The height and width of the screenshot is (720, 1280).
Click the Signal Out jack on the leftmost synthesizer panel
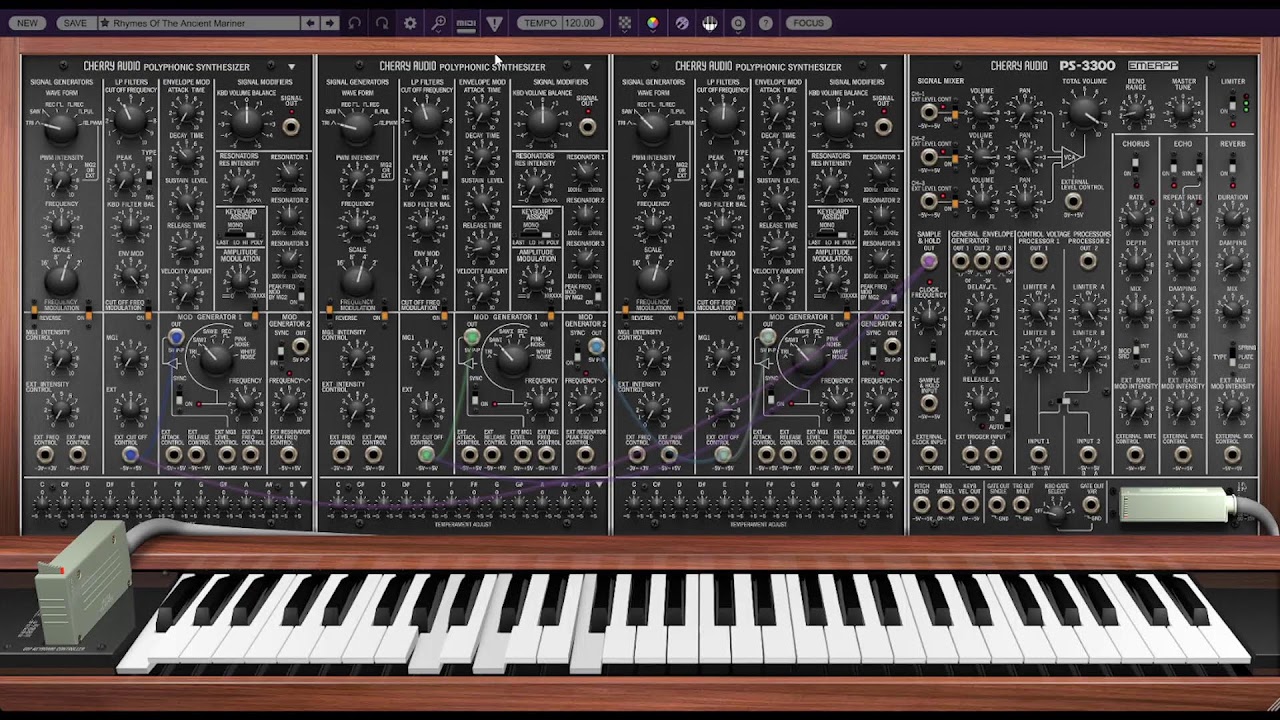coord(291,127)
